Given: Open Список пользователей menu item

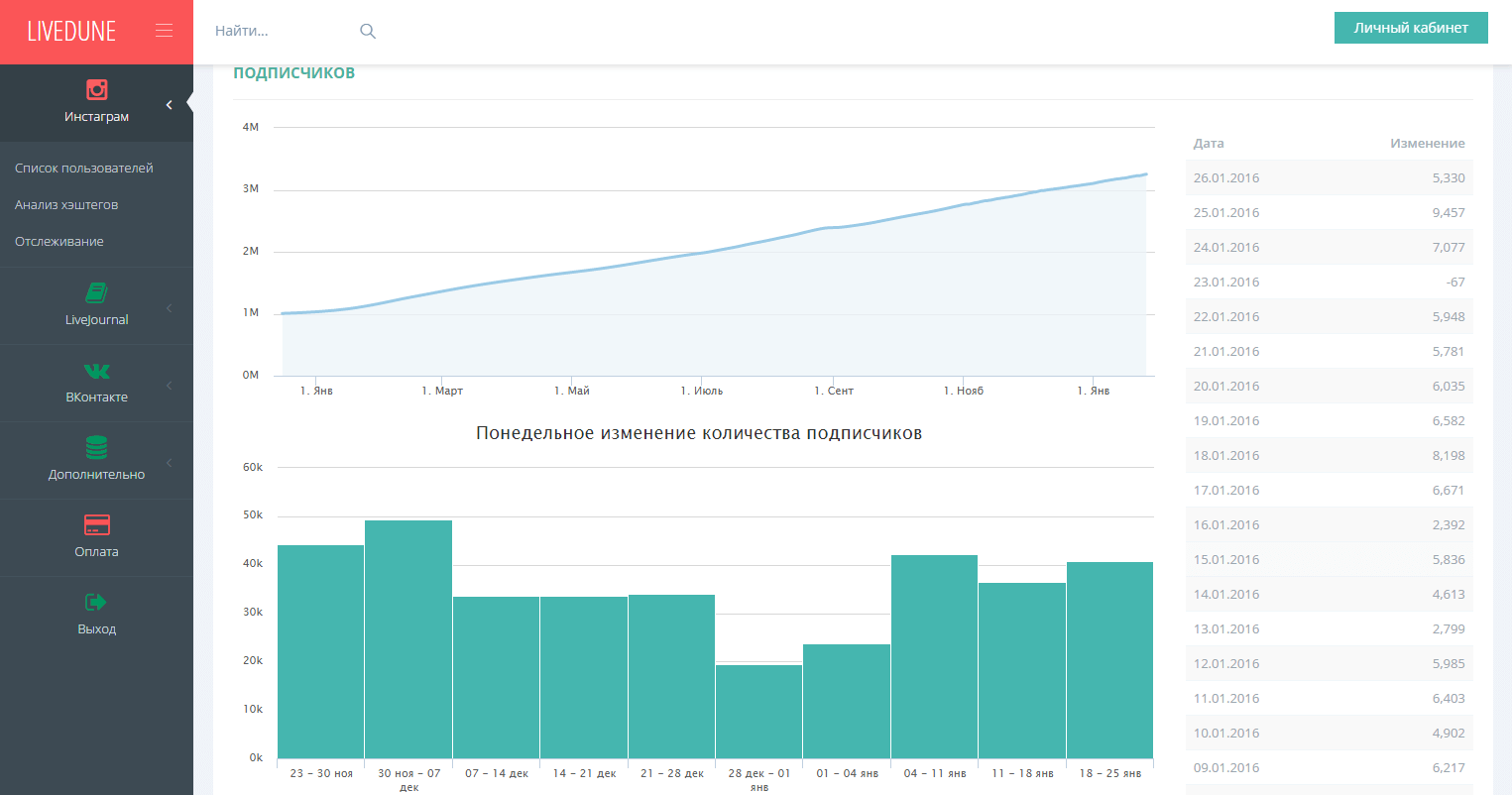Looking at the screenshot, I should tap(84, 169).
